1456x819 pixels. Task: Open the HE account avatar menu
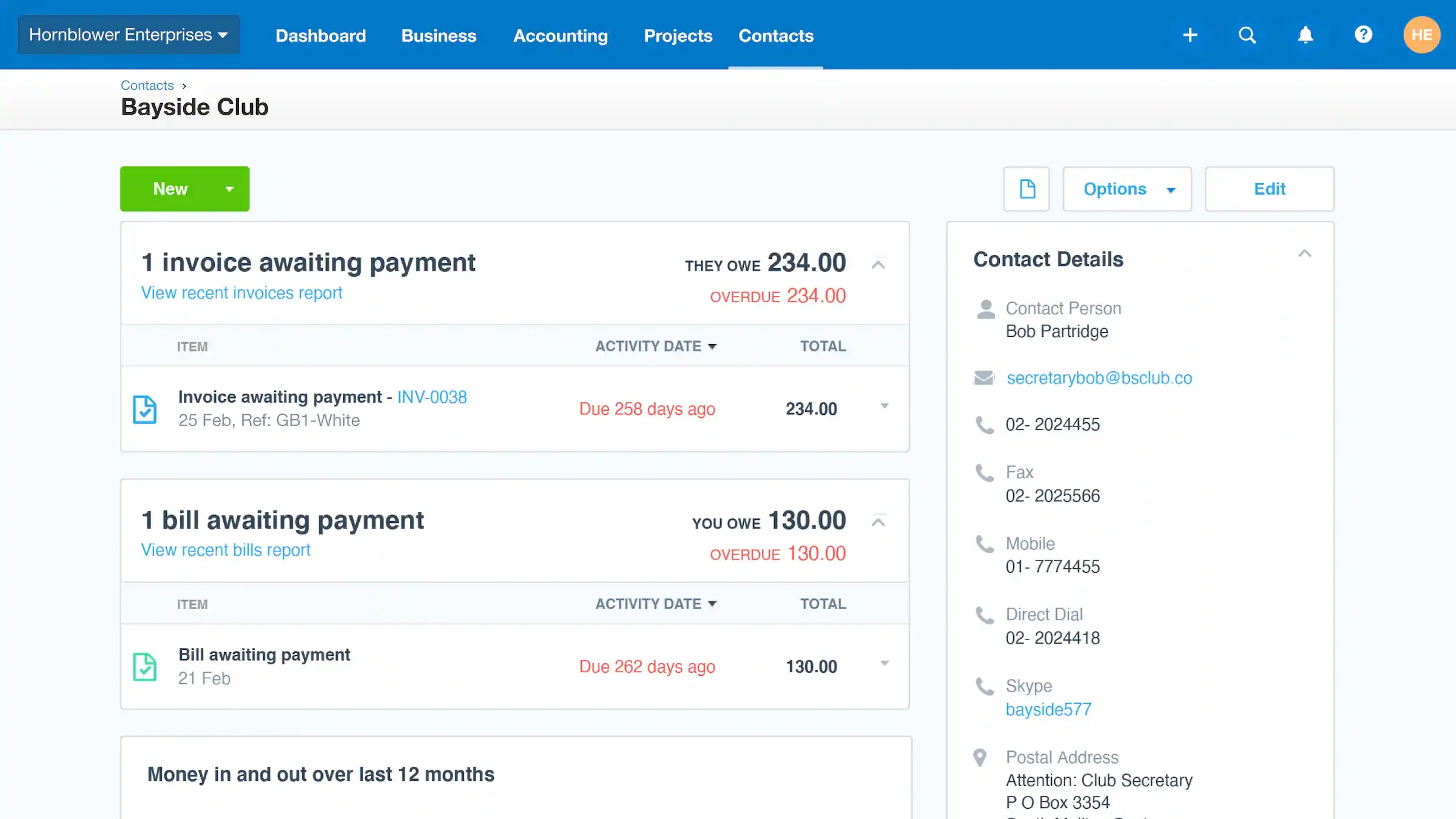[x=1422, y=35]
